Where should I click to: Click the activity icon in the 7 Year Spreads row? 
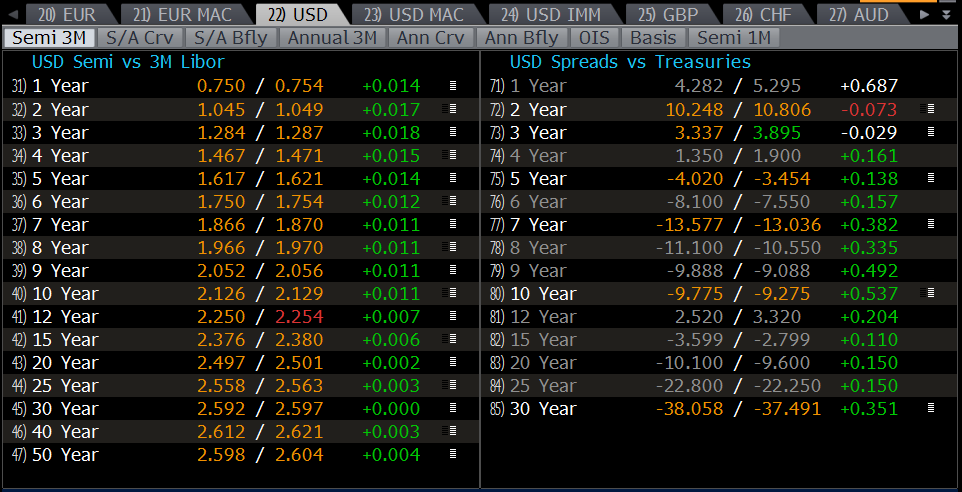pos(931,224)
